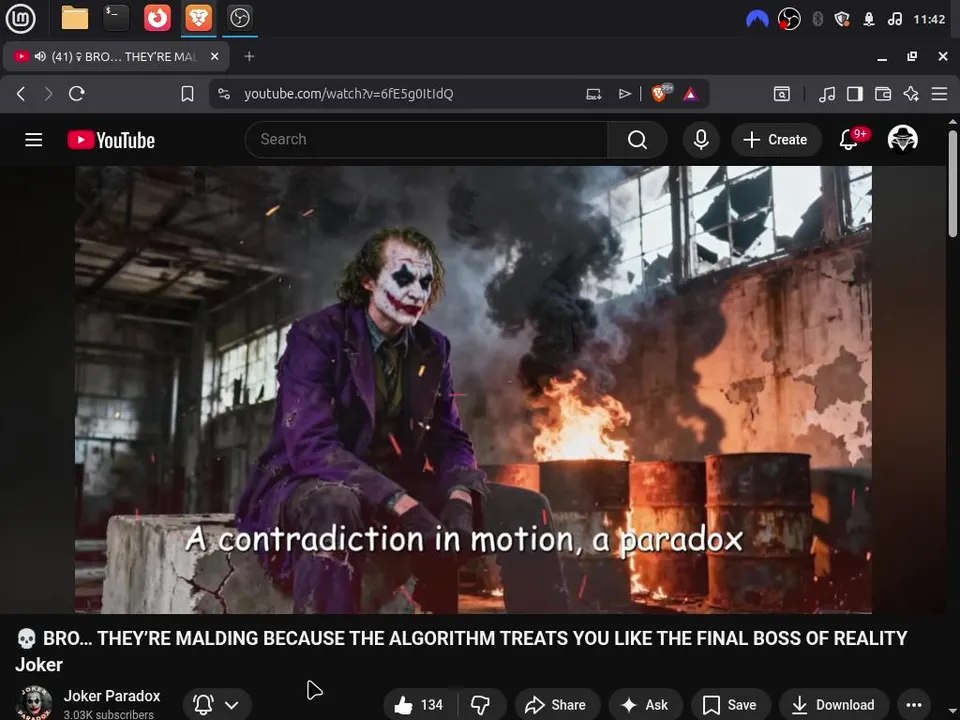Switch to the Brave browser in the panel
Screen dimensions: 960x720
[x=198, y=18]
